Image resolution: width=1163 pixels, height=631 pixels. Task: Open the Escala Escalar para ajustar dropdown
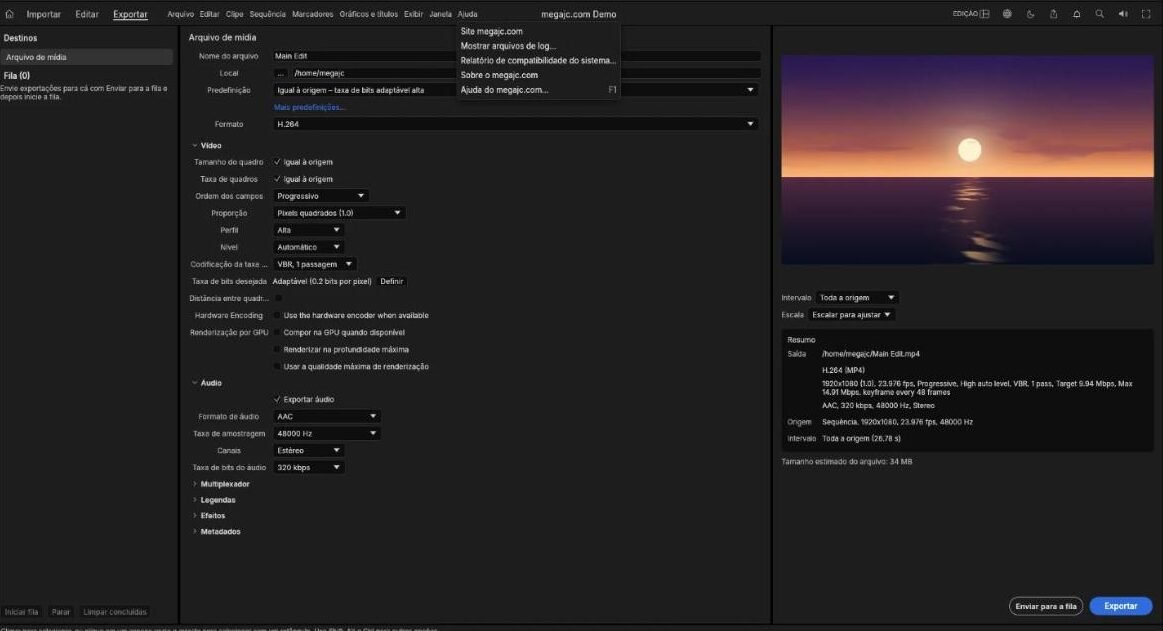coord(851,314)
